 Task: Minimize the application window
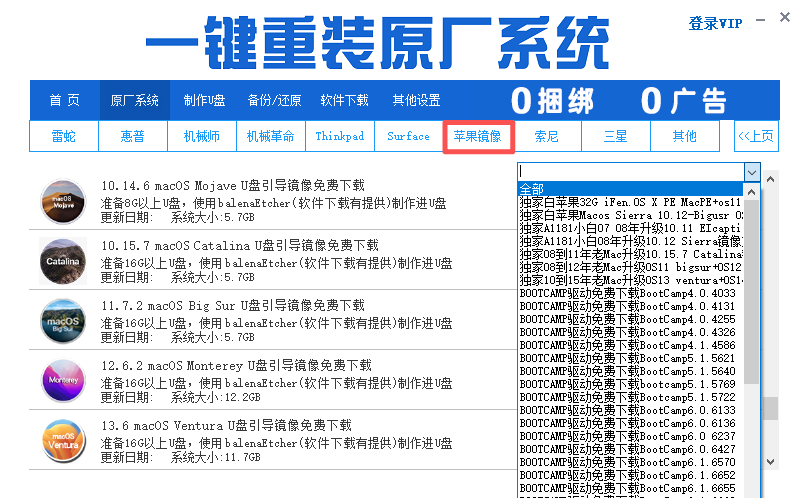pyautogui.click(x=761, y=20)
